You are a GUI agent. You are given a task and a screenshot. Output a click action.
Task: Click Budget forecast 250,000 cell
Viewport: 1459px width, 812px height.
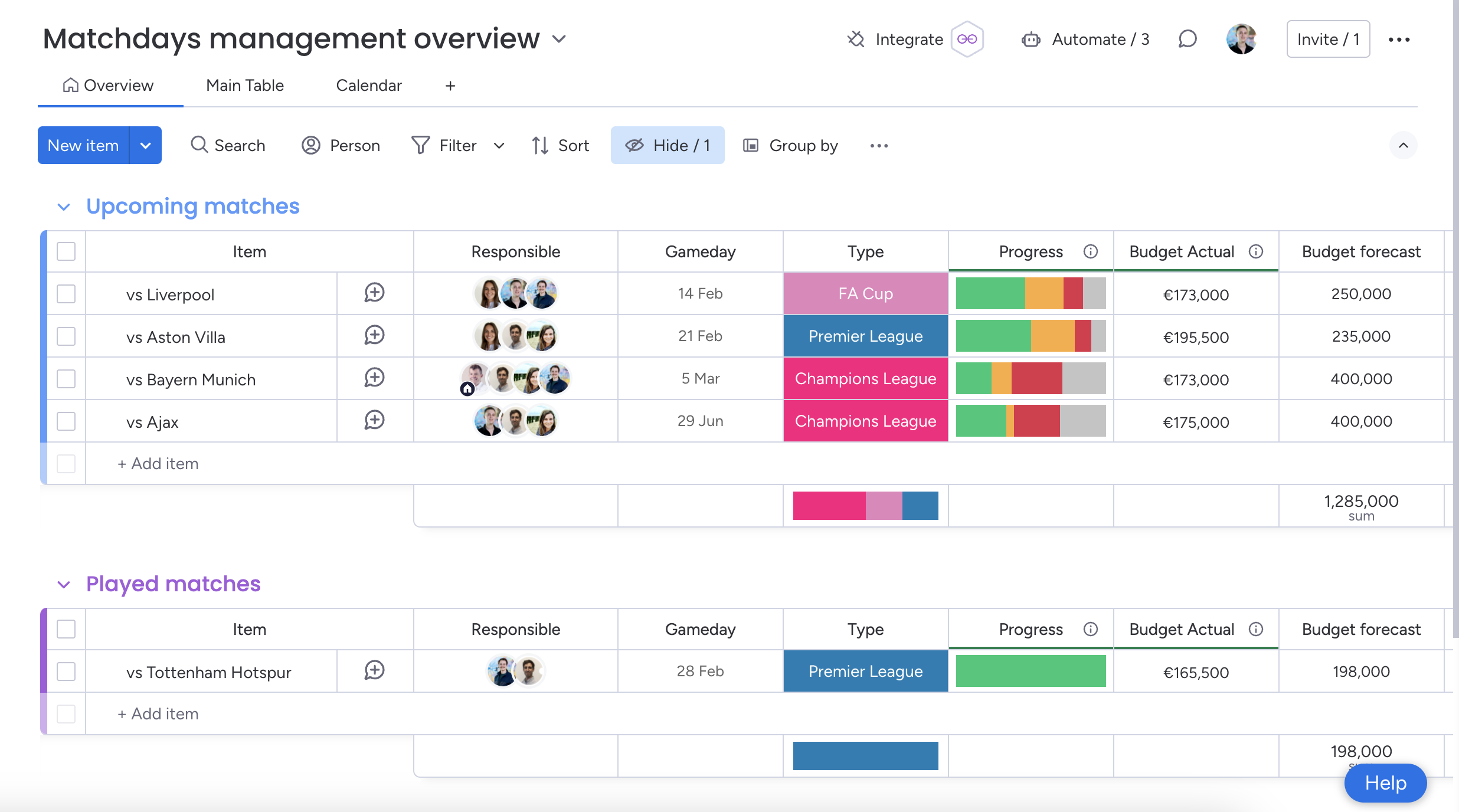click(x=1361, y=293)
